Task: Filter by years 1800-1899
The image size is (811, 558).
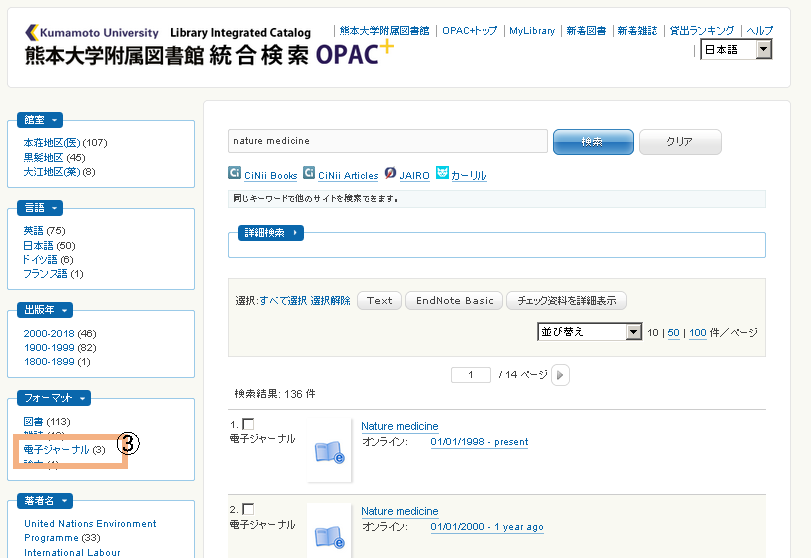Action: point(49,361)
